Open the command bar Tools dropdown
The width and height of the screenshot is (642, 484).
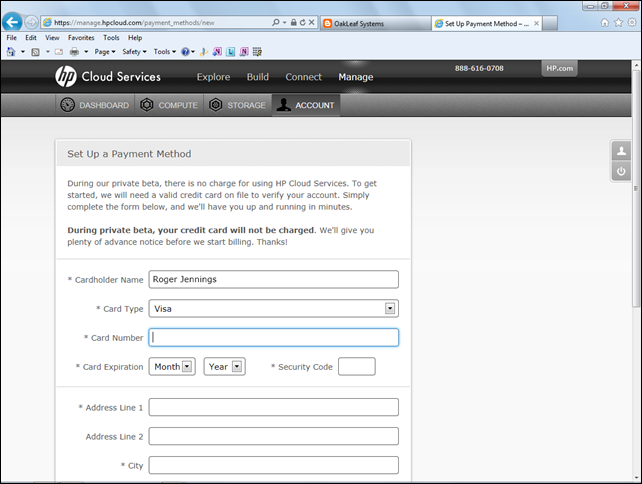tap(165, 52)
